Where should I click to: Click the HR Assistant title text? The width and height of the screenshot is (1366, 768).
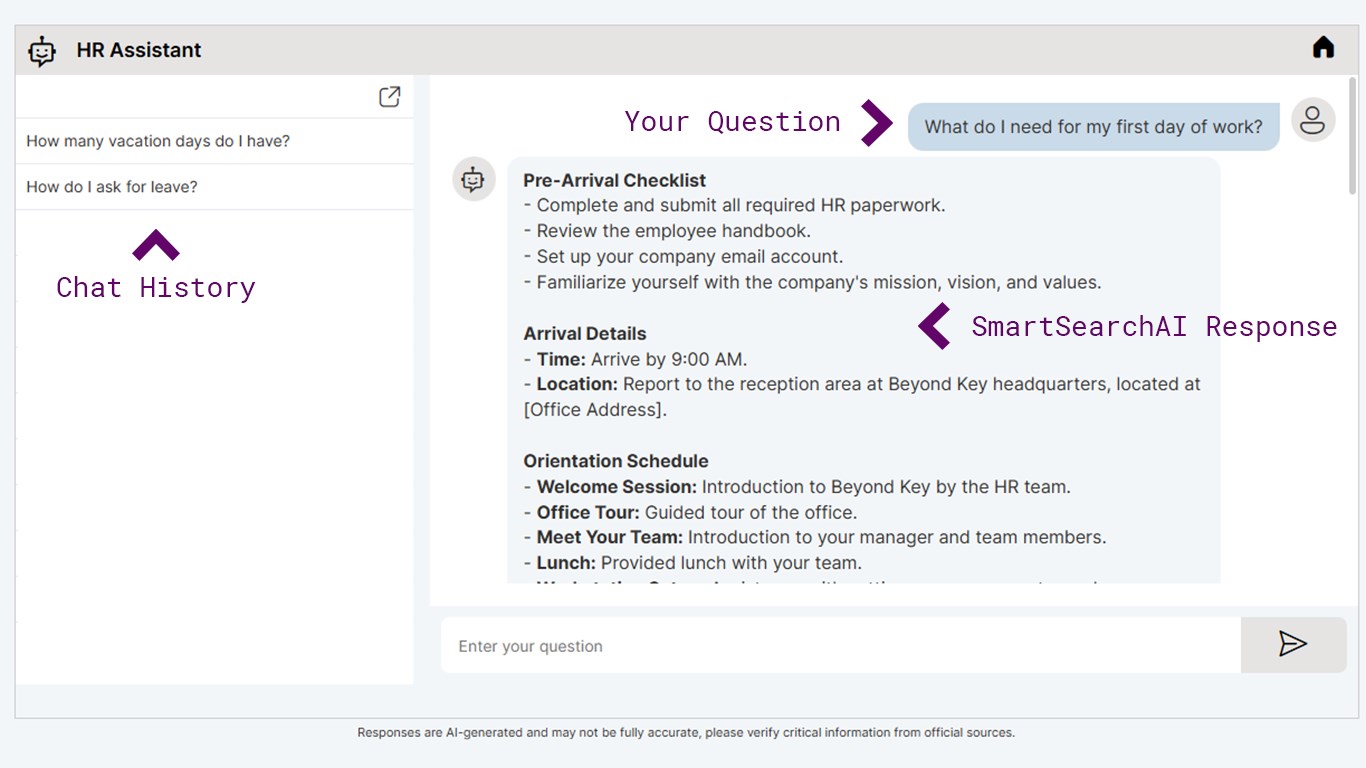(139, 50)
